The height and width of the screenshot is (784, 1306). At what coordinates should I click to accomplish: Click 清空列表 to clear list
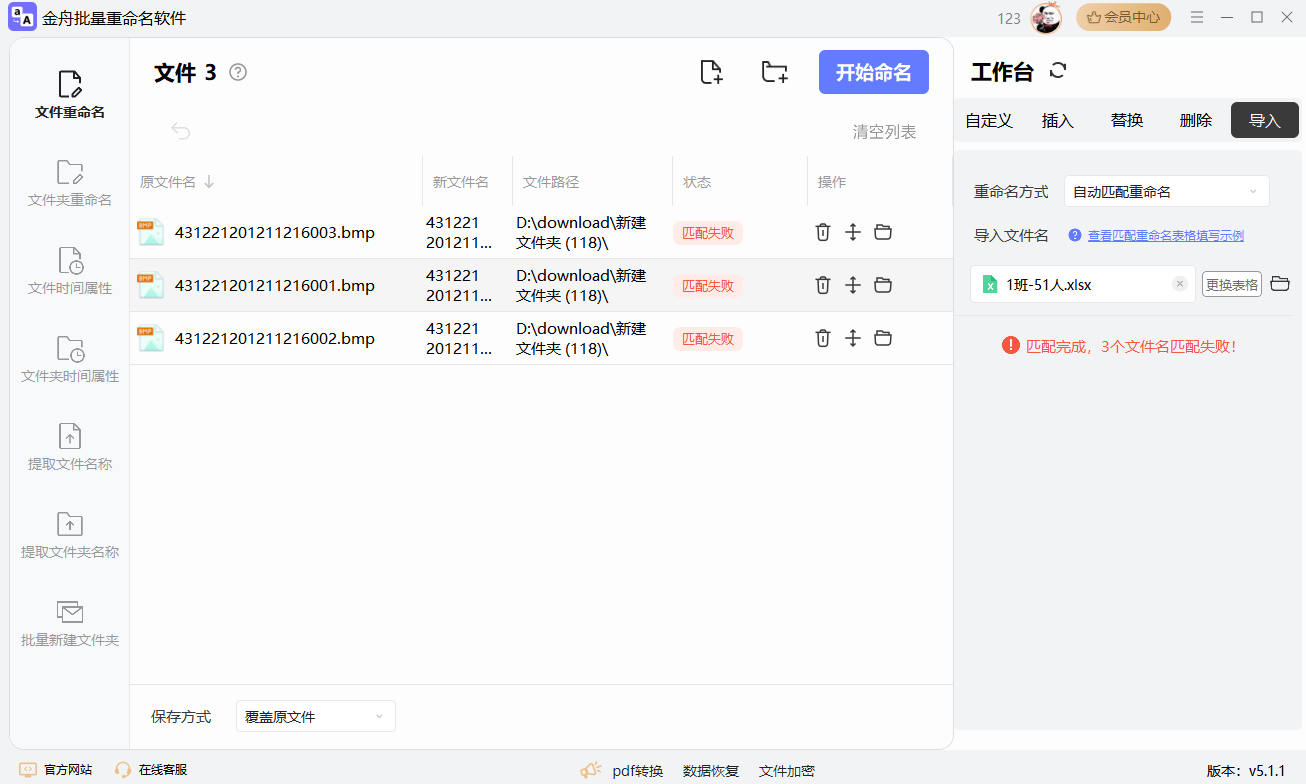(884, 132)
